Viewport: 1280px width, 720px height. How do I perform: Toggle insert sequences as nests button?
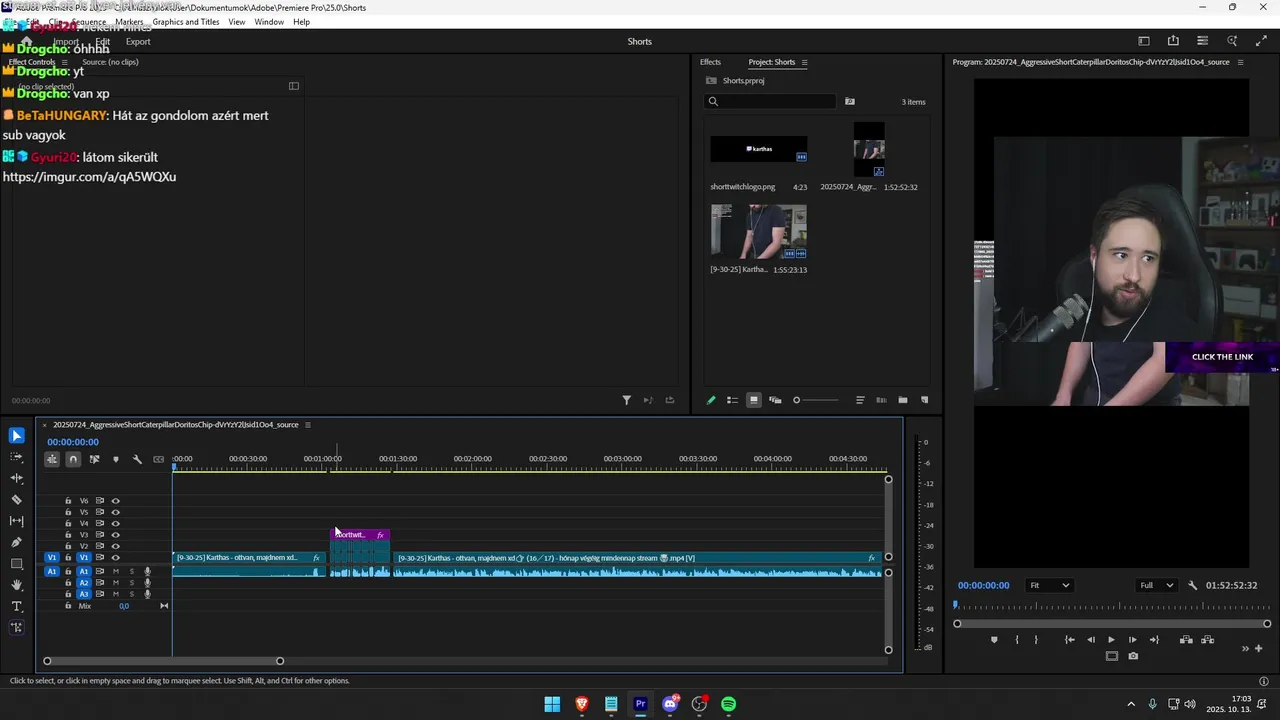52,459
